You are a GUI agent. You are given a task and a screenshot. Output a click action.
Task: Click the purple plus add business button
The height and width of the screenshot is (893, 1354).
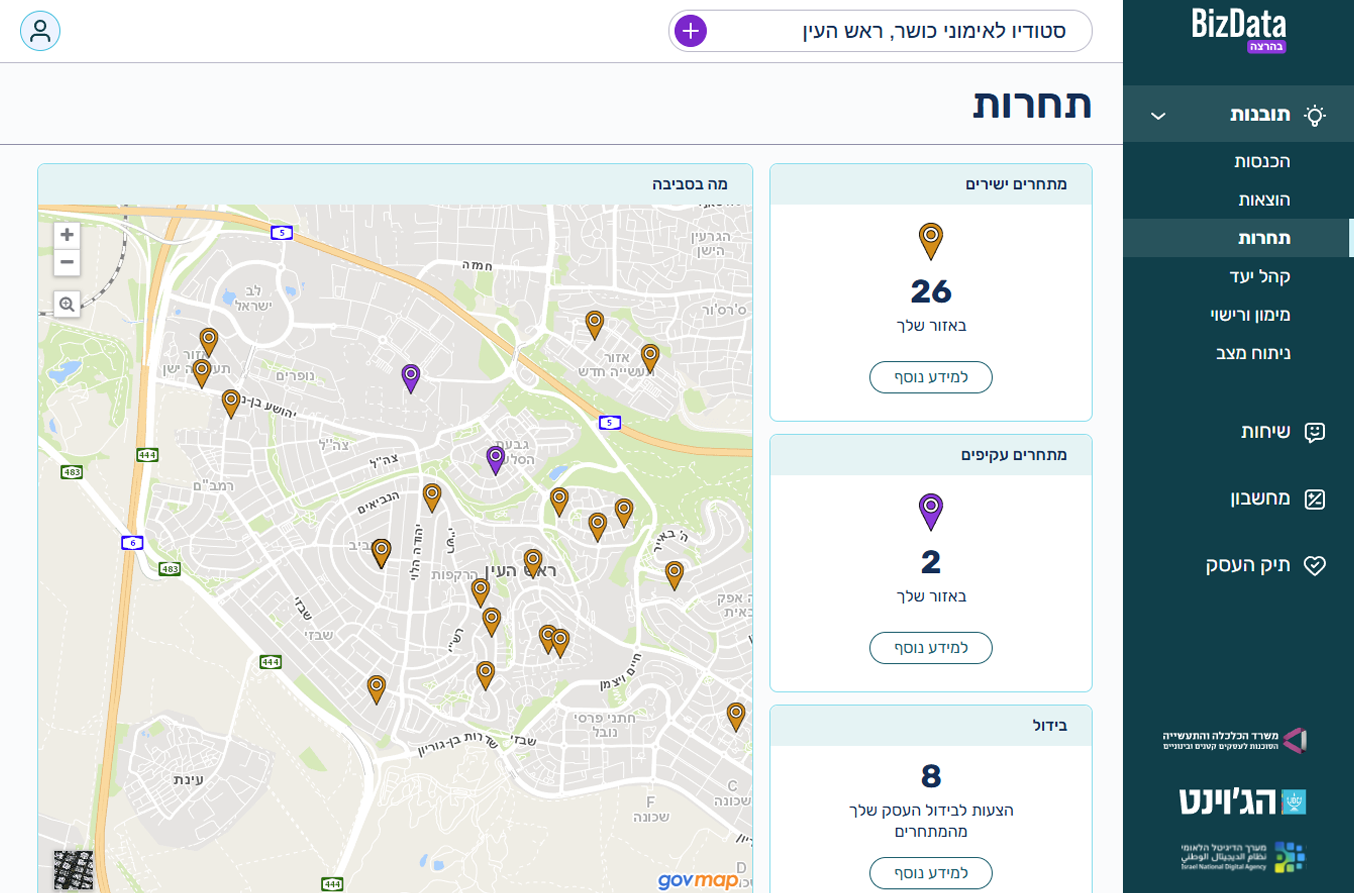[x=691, y=31]
